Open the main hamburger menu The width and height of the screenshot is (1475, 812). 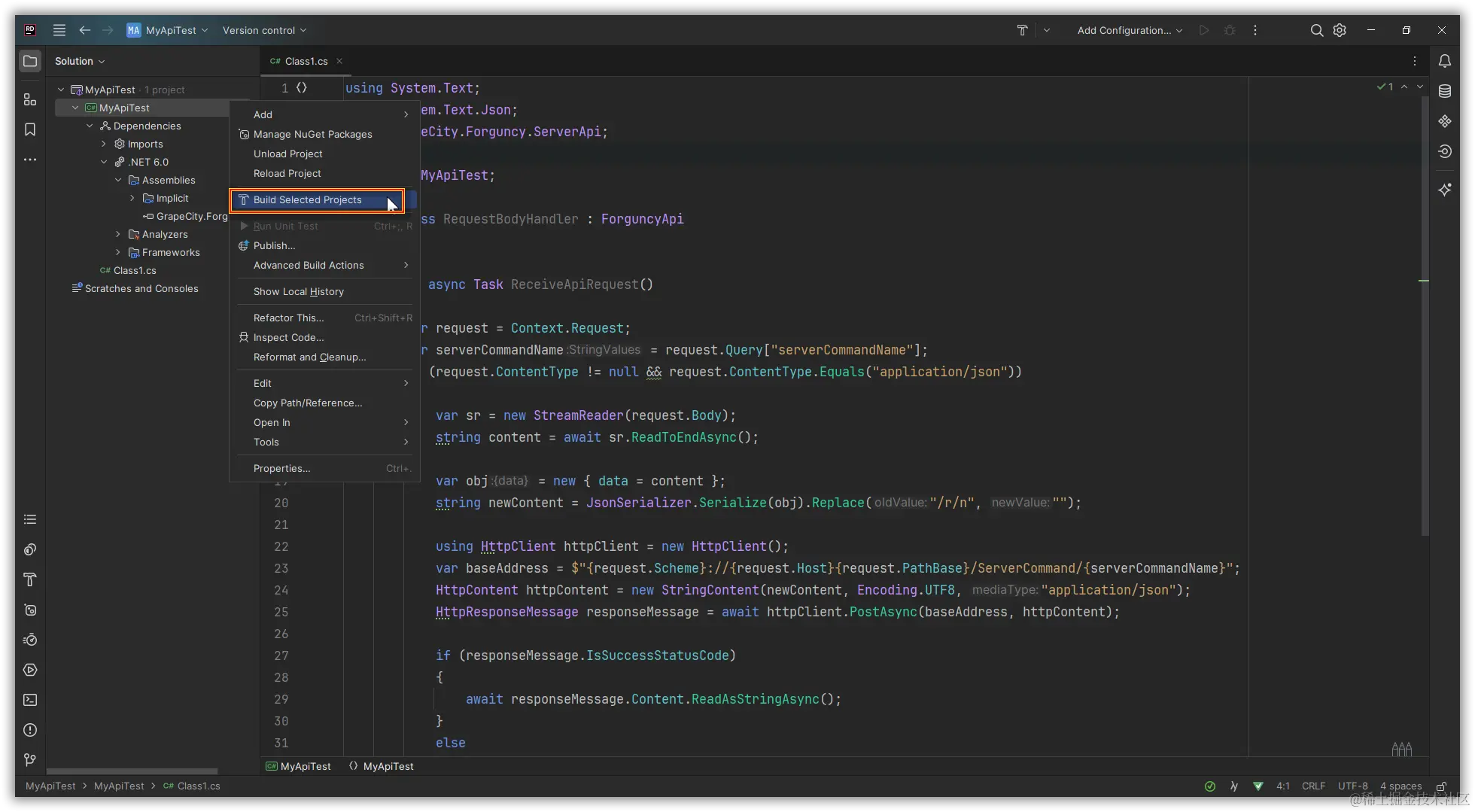pyautogui.click(x=59, y=30)
